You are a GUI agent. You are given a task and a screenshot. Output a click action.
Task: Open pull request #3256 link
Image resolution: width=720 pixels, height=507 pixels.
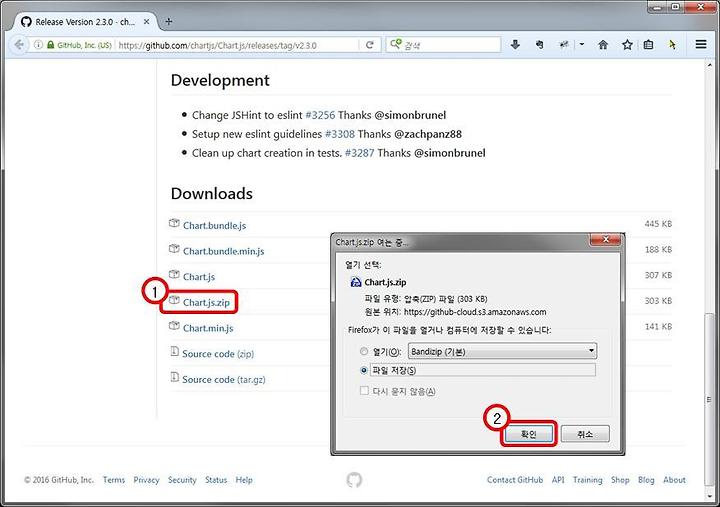(320, 115)
